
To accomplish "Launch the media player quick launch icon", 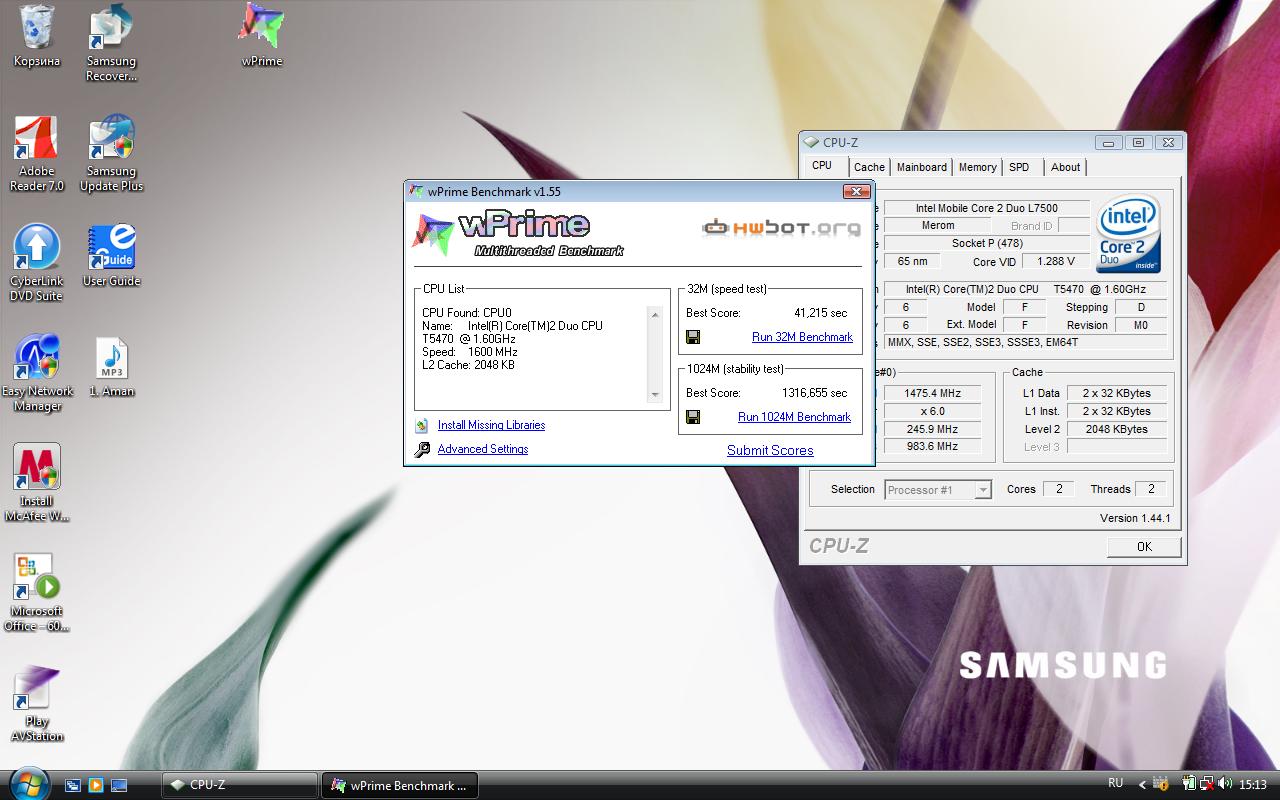I will pos(96,785).
